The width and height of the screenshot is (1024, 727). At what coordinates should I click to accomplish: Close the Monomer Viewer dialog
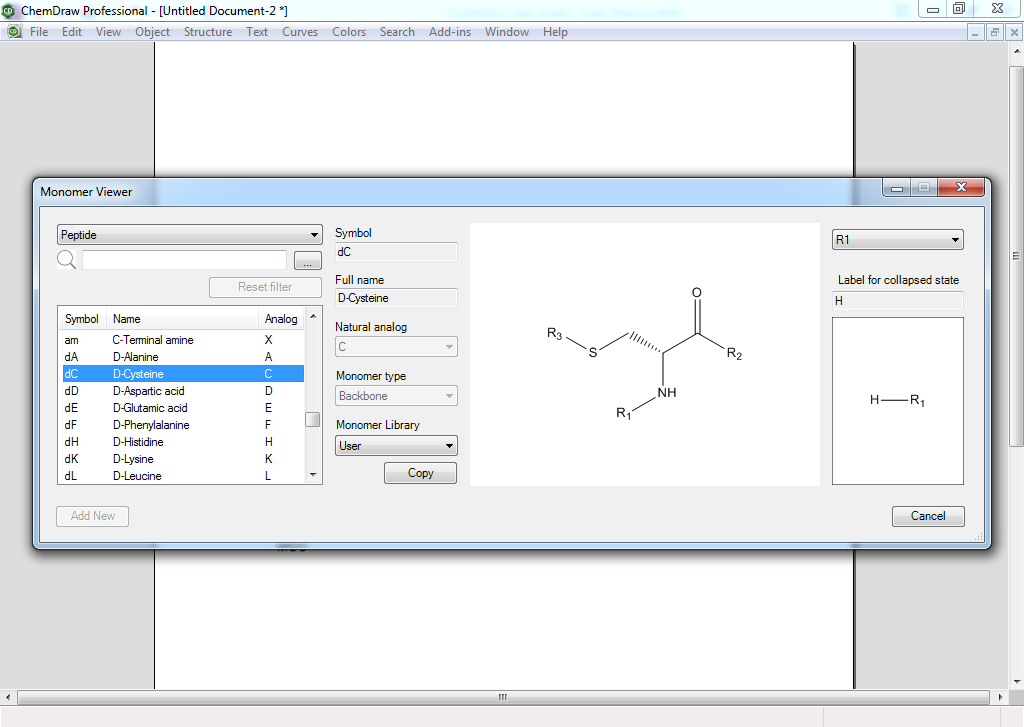tap(961, 187)
